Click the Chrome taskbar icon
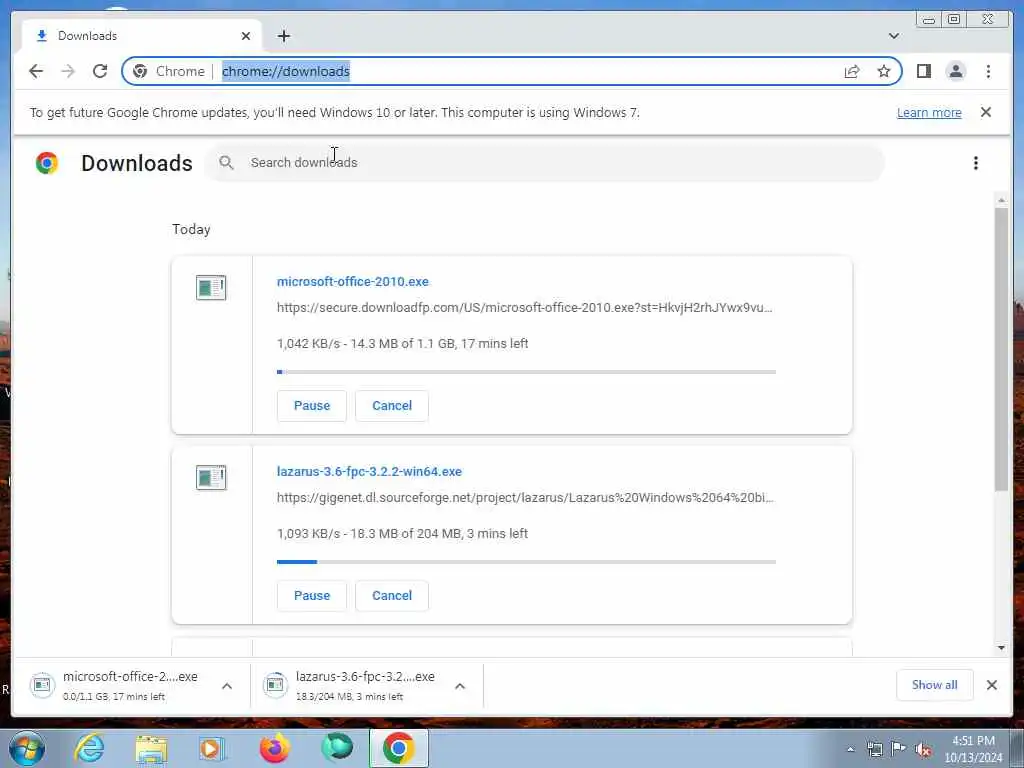1024x768 pixels. point(398,748)
